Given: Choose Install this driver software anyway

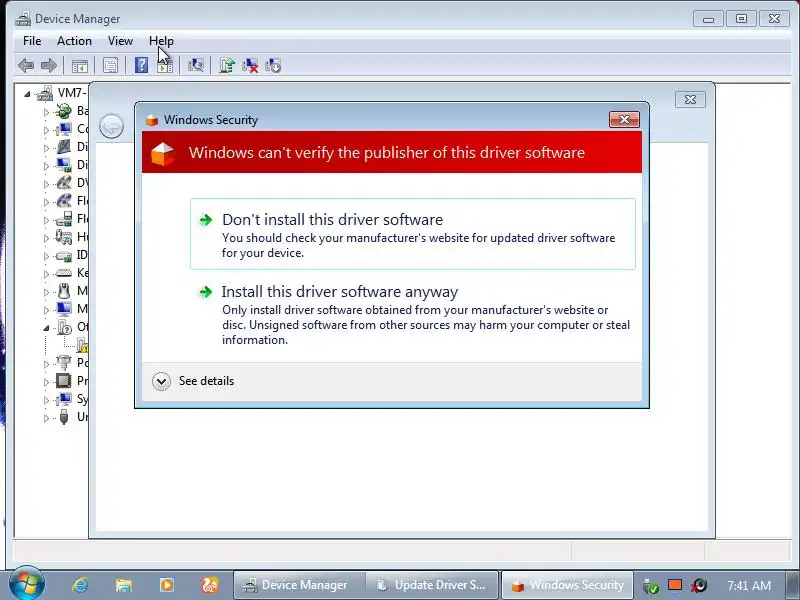Looking at the screenshot, I should click(413, 314).
